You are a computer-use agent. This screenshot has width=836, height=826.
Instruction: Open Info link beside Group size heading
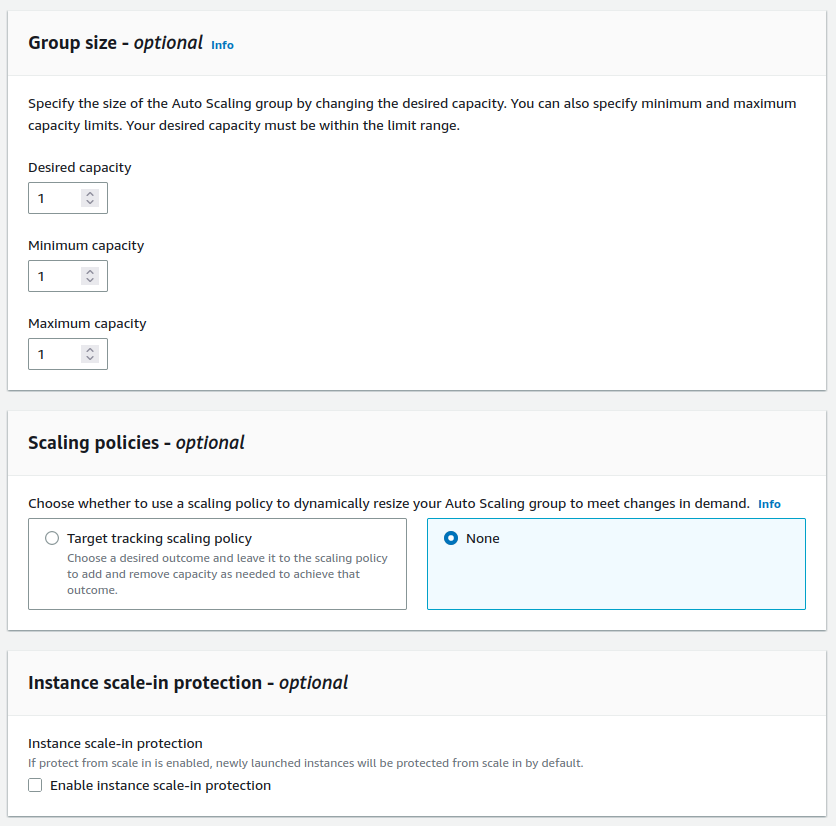[x=222, y=45]
